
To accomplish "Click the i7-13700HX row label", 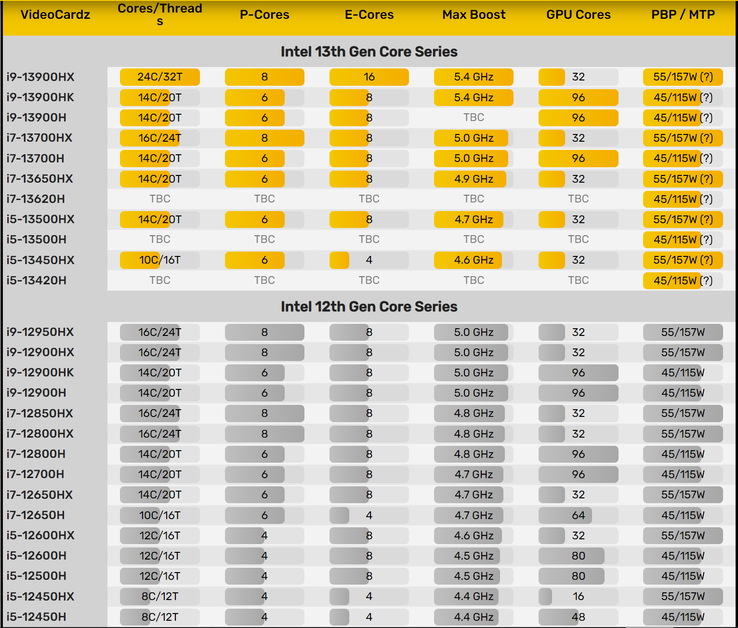I will click(40, 138).
